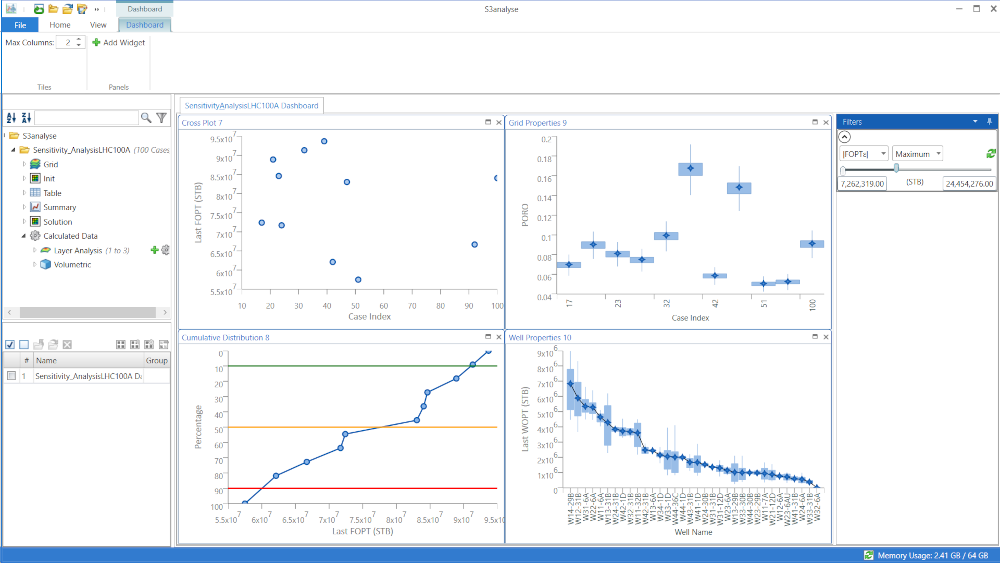The image size is (1000, 563).
Task: Open the Filters panel options dropdown arrow
Action: 975,121
